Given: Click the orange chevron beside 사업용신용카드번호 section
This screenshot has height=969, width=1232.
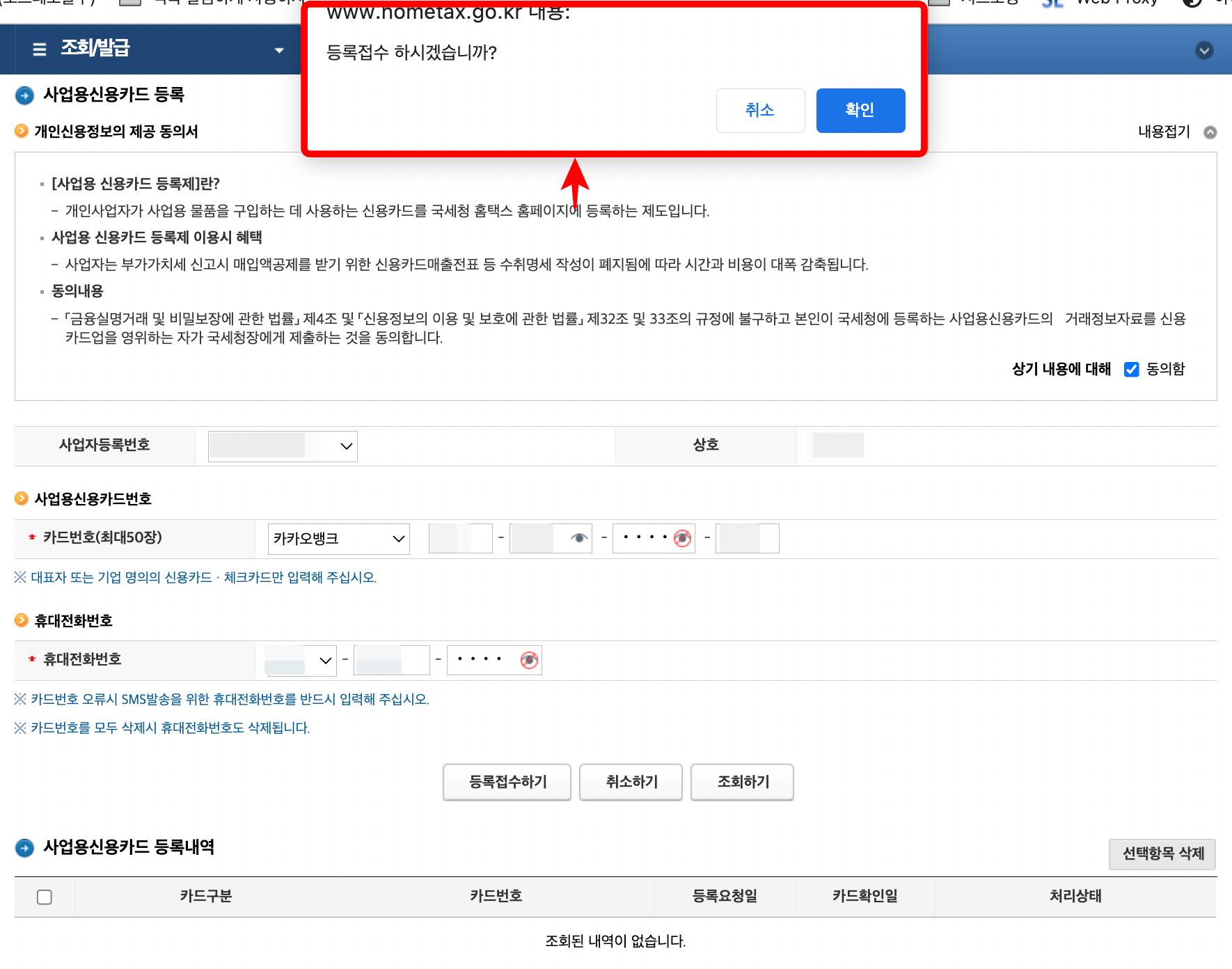Looking at the screenshot, I should point(22,498).
